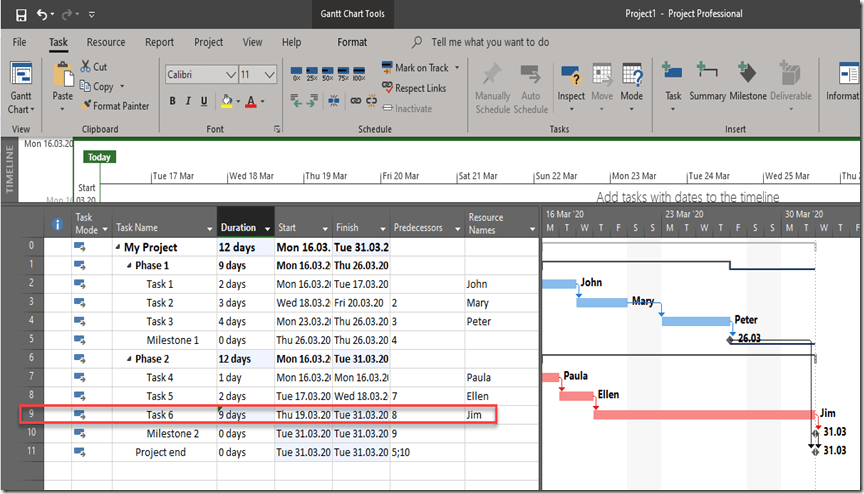Click the yellow background color button
This screenshot has width=864, height=494.
[226, 101]
